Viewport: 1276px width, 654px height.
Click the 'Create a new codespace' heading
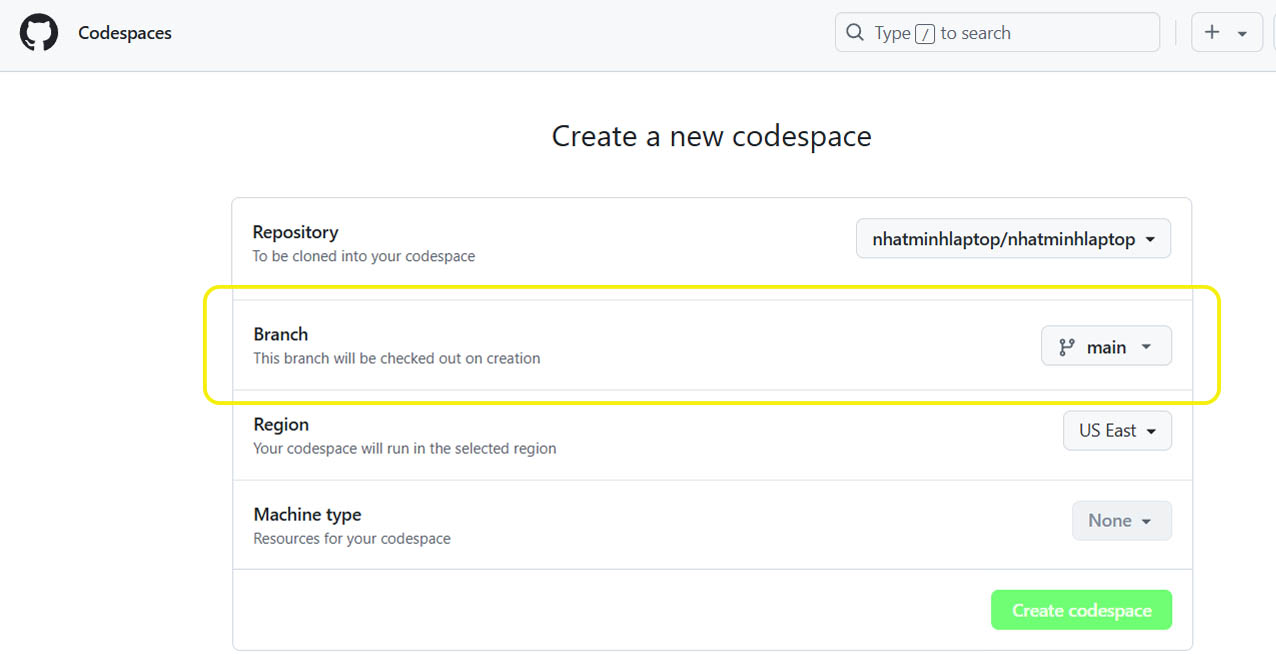[x=711, y=136]
